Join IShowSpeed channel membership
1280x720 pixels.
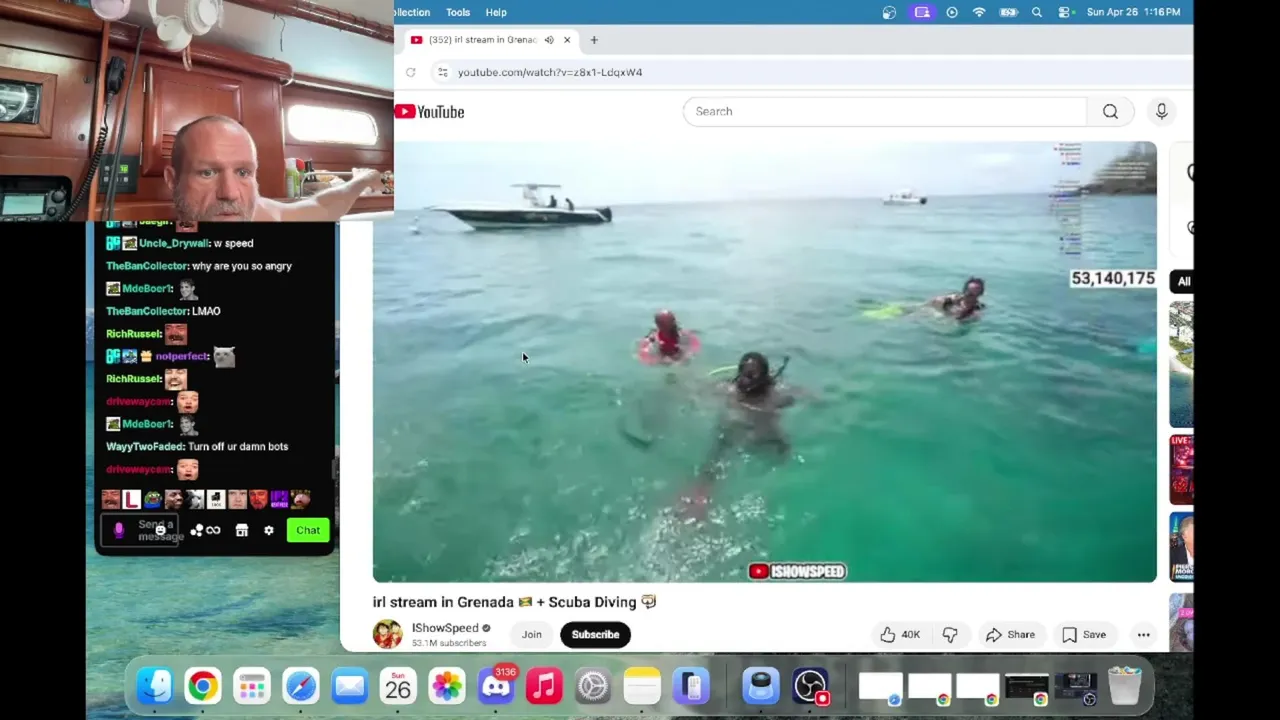(531, 634)
